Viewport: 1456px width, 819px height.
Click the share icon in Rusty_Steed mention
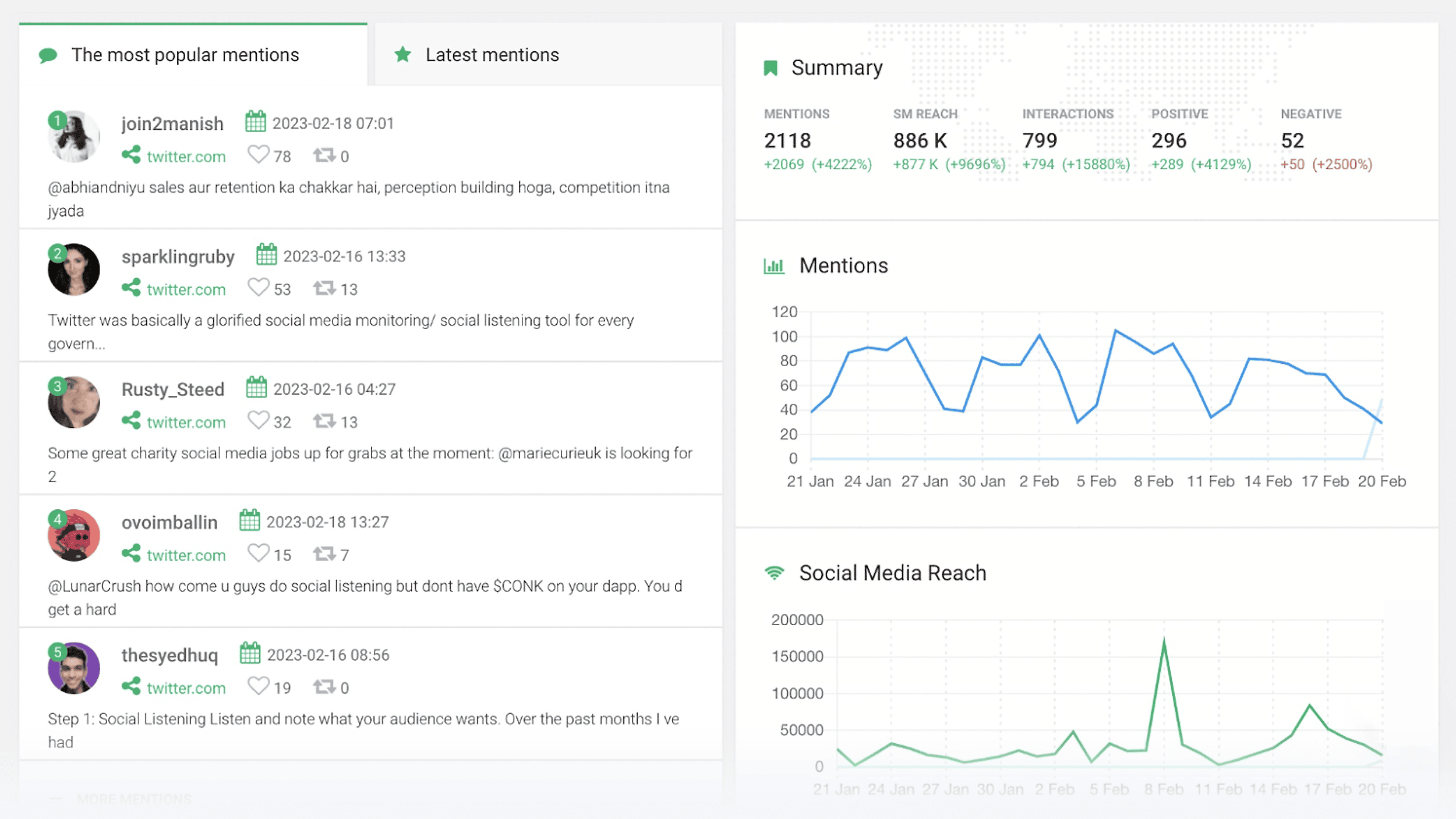pyautogui.click(x=131, y=420)
